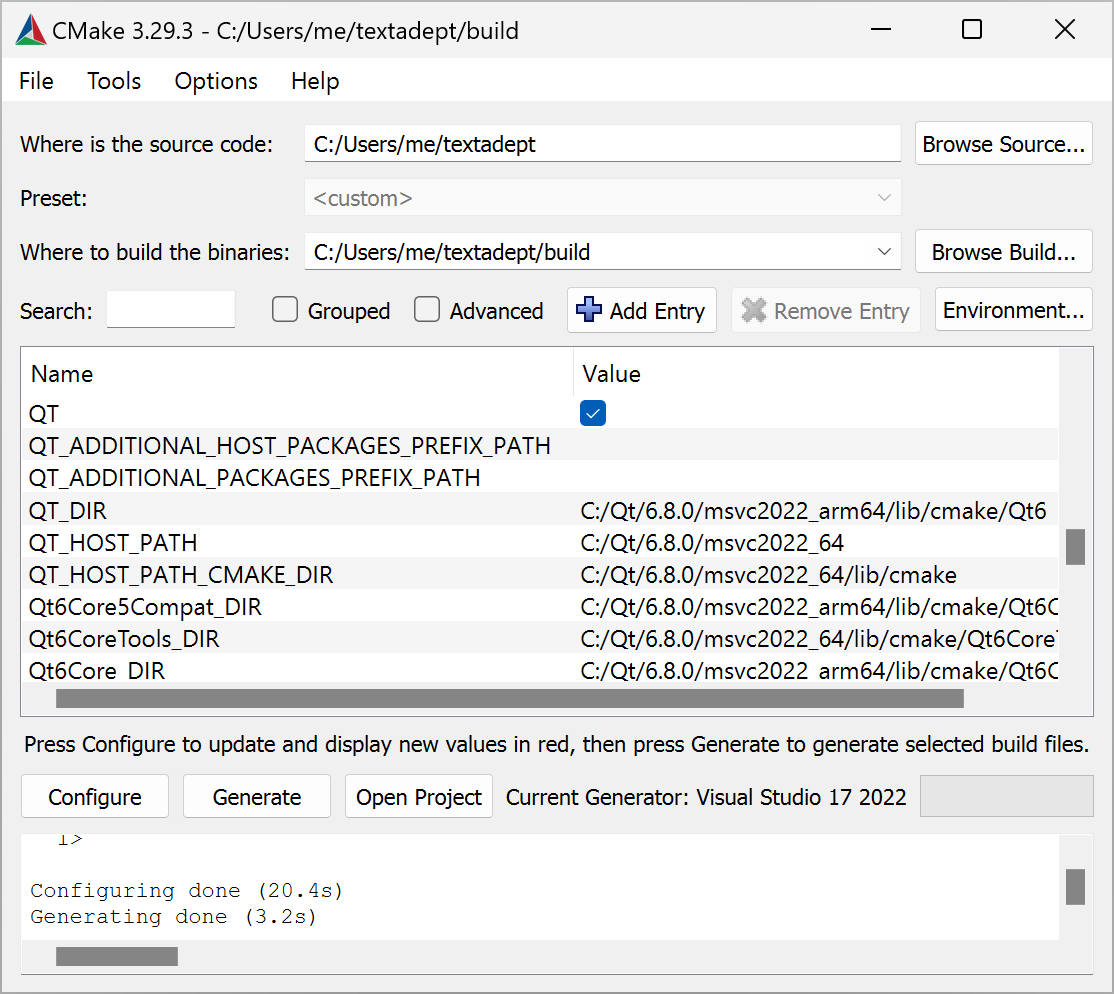Viewport: 1114px width, 994px height.
Task: Expand the build binaries path dropdown
Action: pyautogui.click(x=884, y=252)
